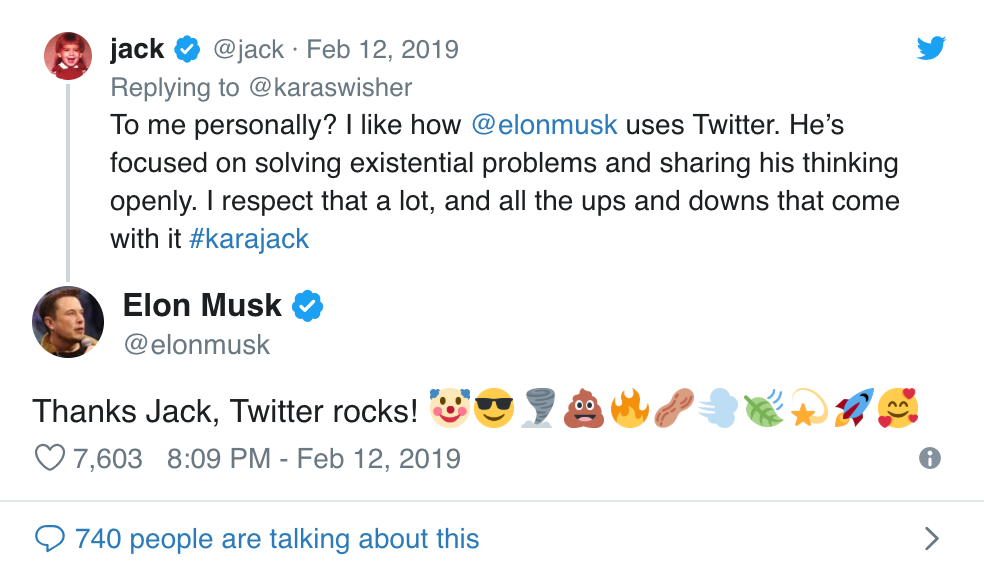Click jack's blue verified badge
This screenshot has height=566, width=984.
(x=186, y=48)
